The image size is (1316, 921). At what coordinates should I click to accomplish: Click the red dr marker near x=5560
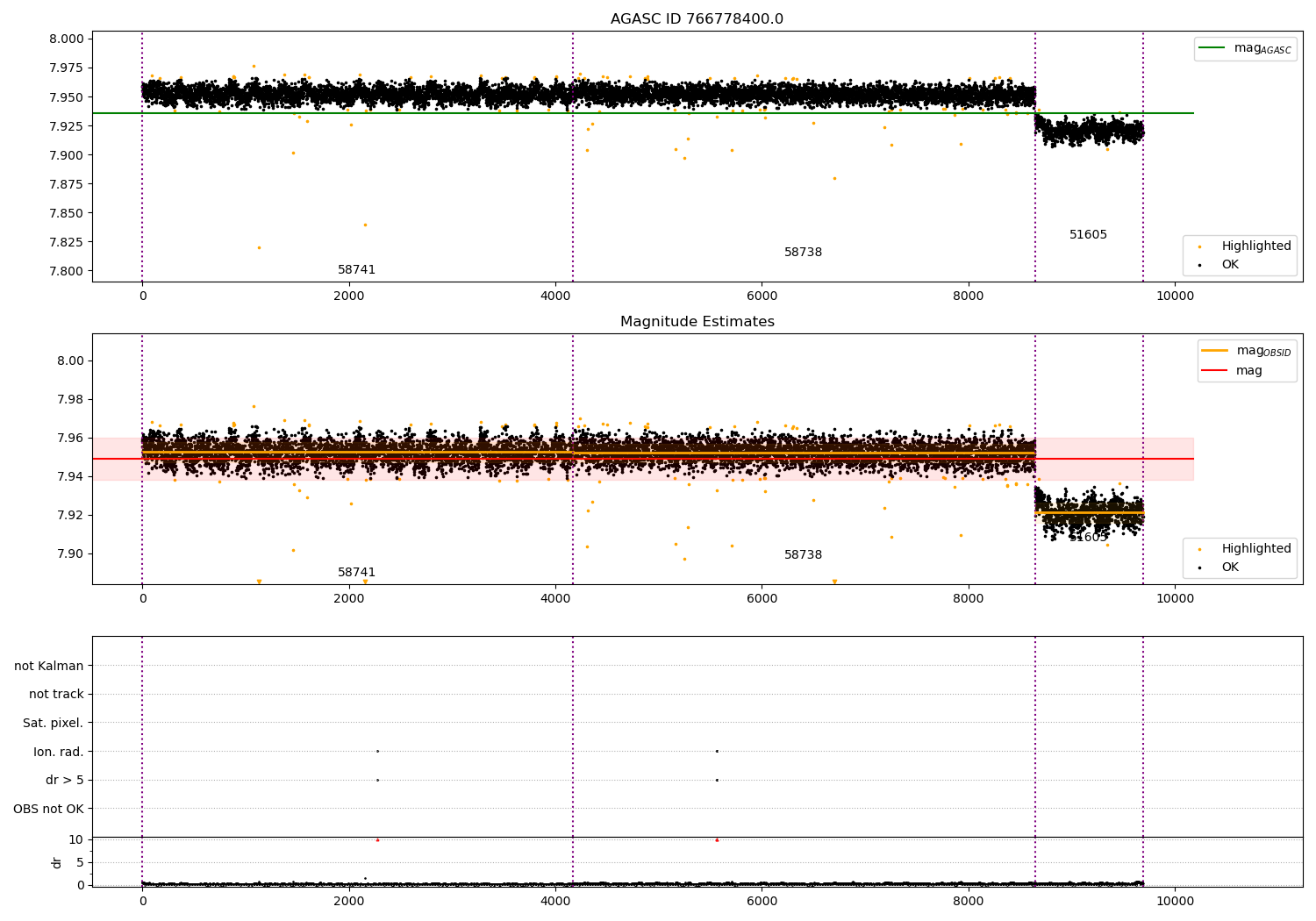coord(717,839)
